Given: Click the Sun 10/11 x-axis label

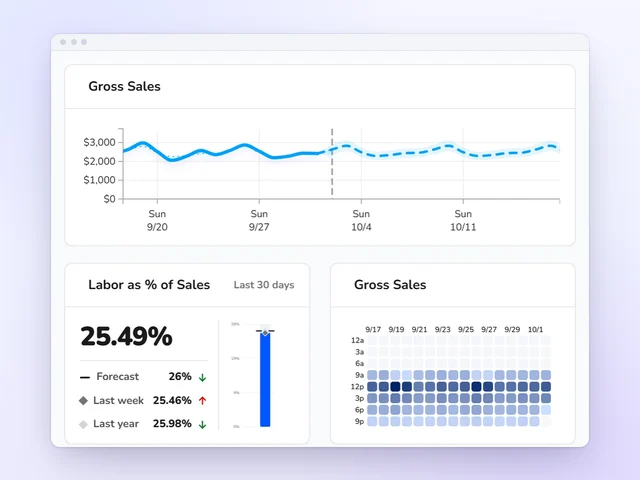Looking at the screenshot, I should (463, 220).
